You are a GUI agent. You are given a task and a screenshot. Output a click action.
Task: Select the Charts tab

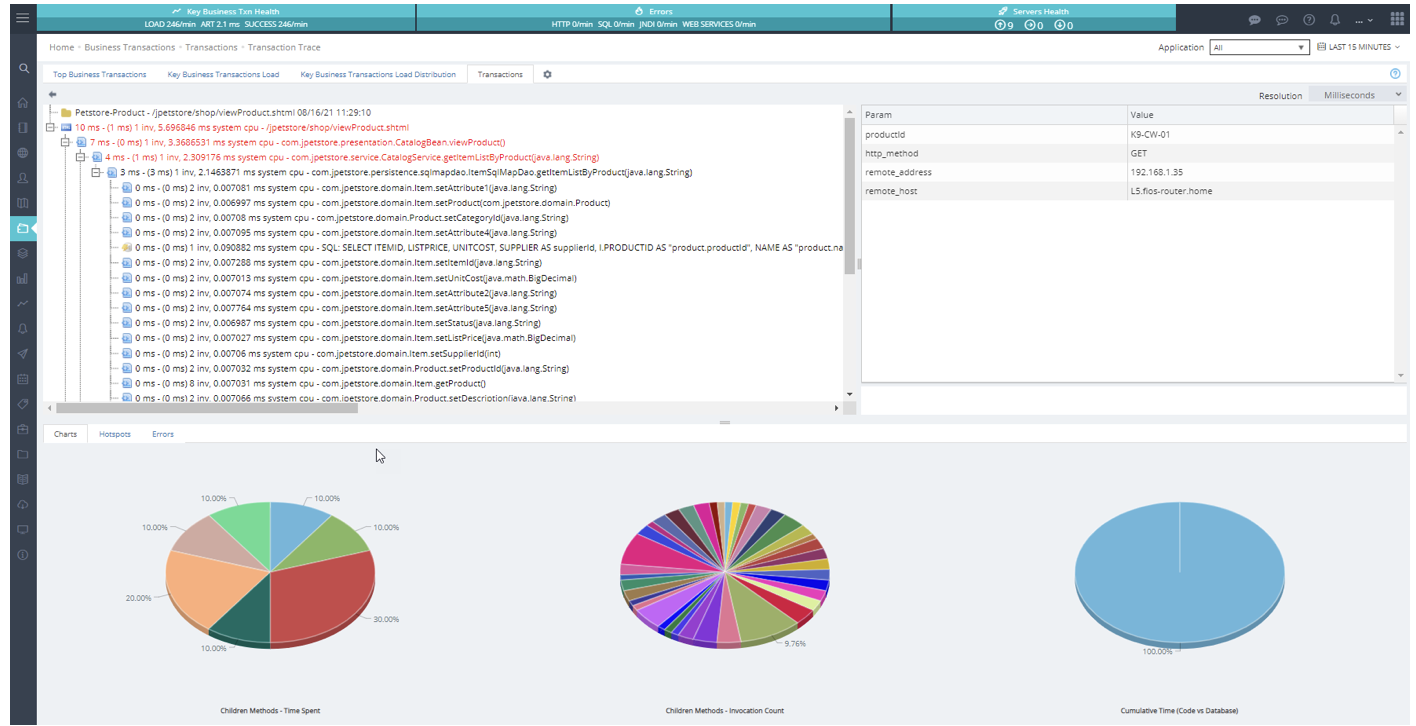point(65,434)
